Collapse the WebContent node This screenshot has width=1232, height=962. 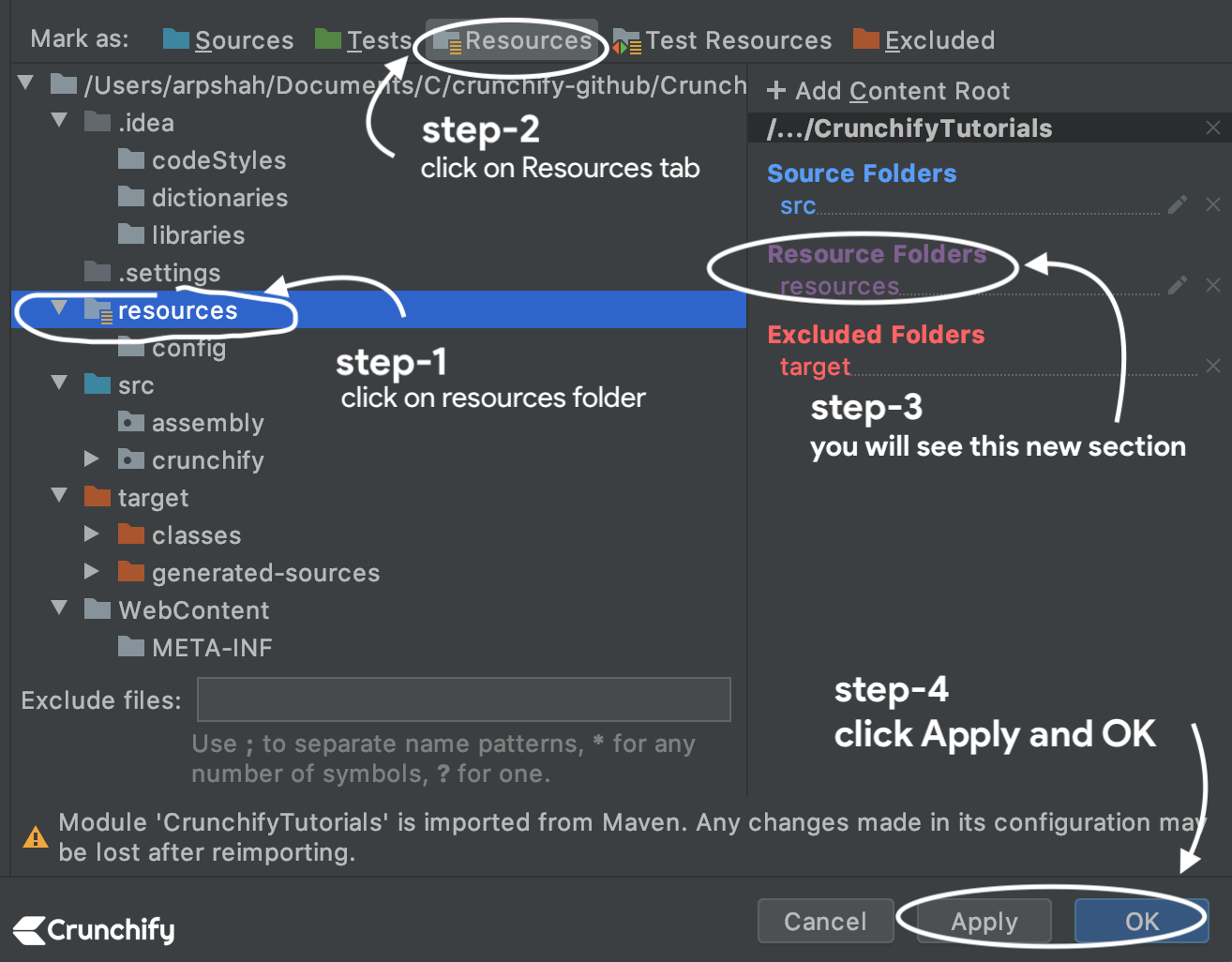pyautogui.click(x=59, y=608)
